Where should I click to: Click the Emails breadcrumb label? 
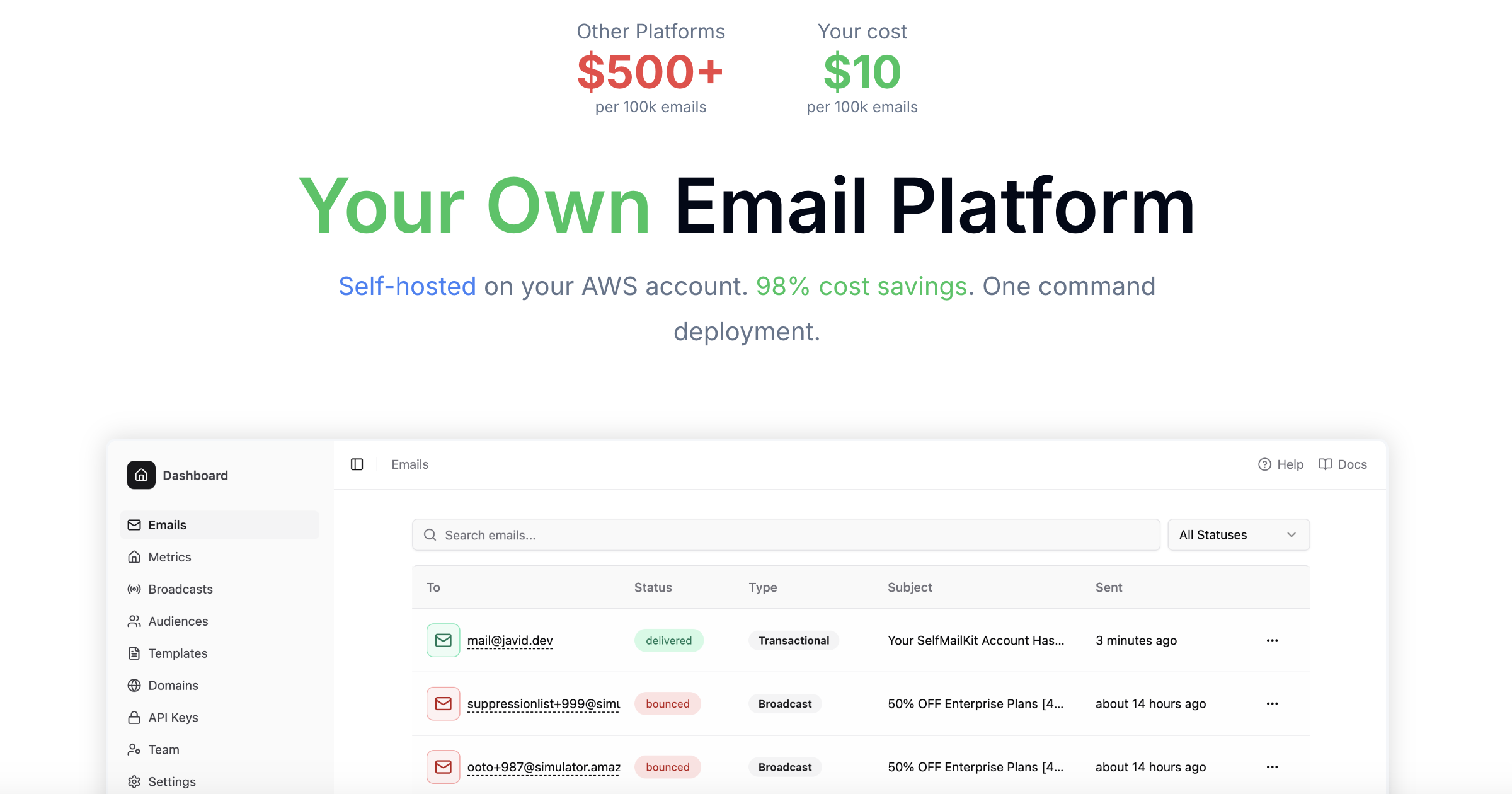point(410,464)
